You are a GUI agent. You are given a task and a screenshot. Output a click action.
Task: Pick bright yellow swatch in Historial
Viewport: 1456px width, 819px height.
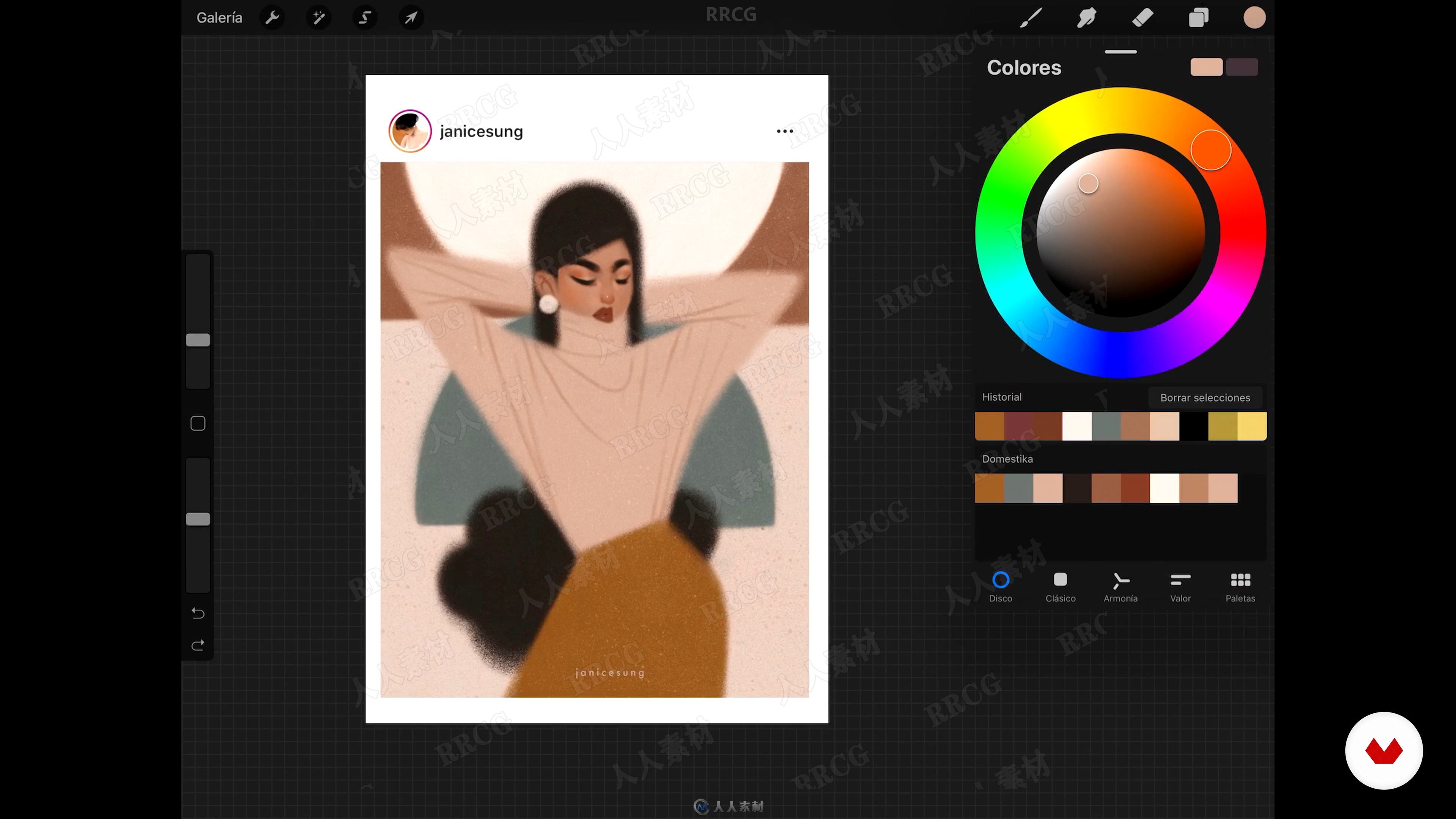(x=1252, y=426)
